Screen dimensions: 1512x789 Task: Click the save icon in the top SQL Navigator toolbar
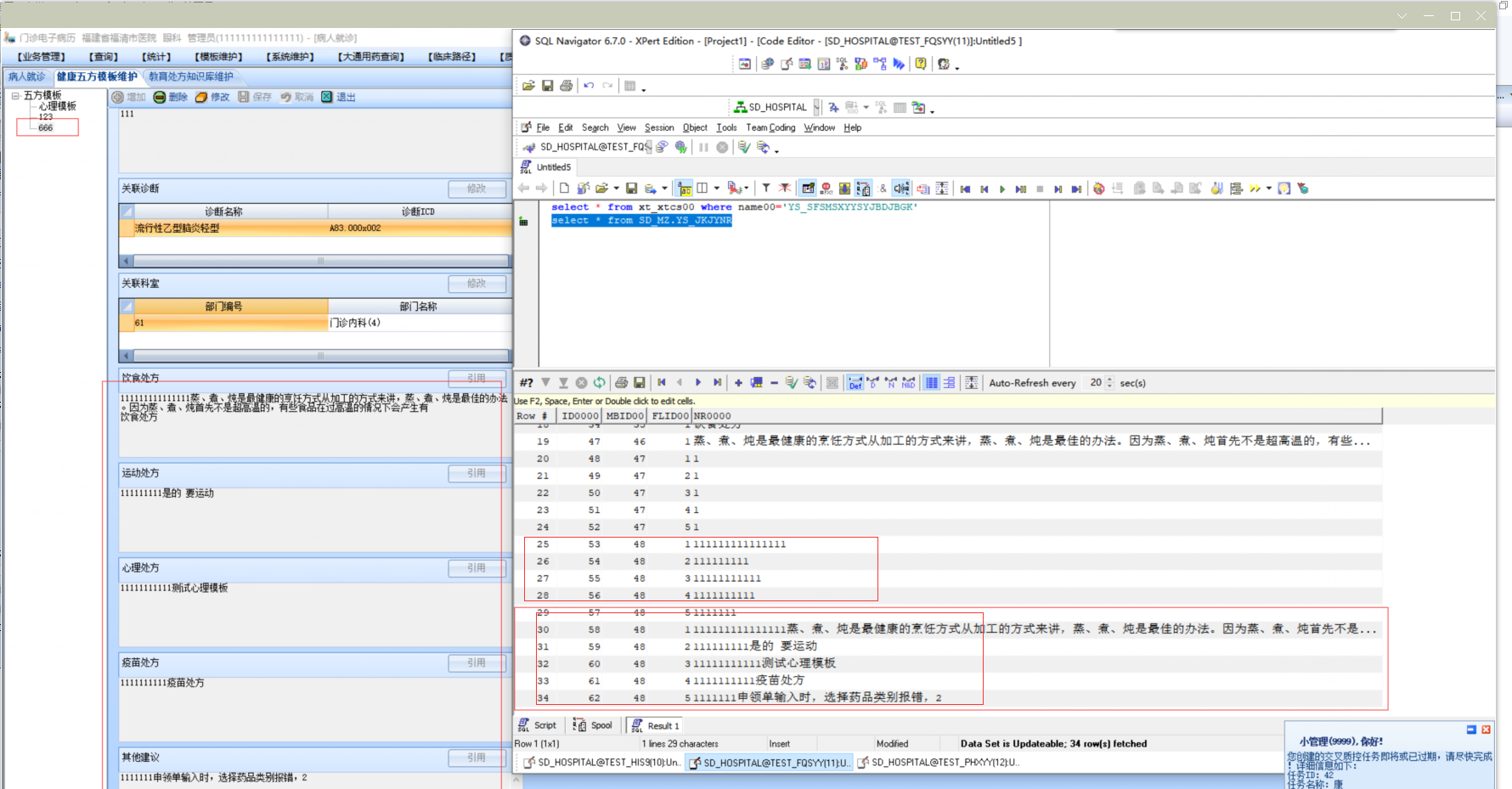click(547, 86)
